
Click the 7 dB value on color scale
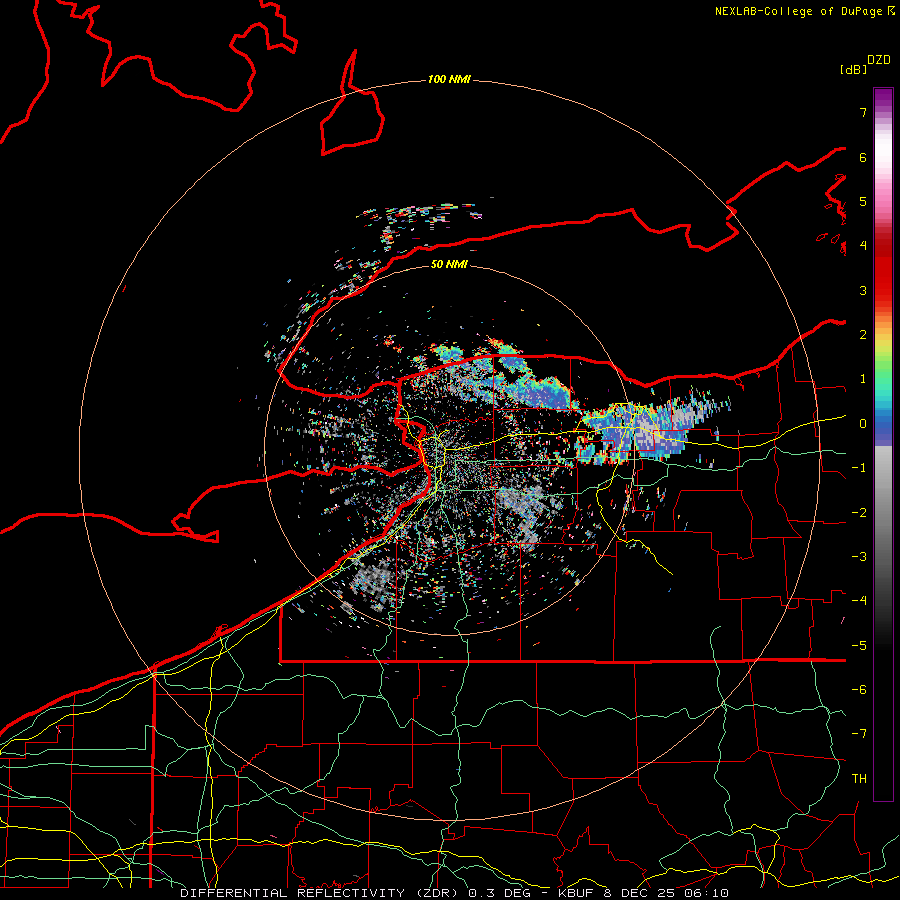[x=863, y=112]
